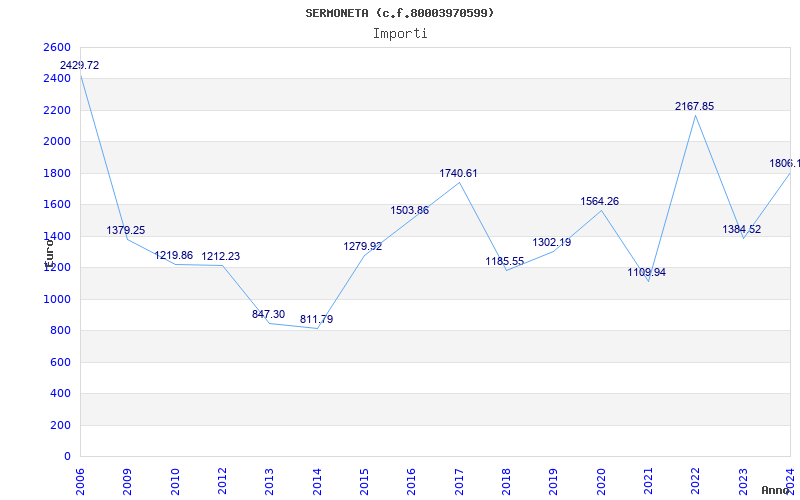Click x-axis year 2015
The image size is (800, 500).
[x=364, y=482]
